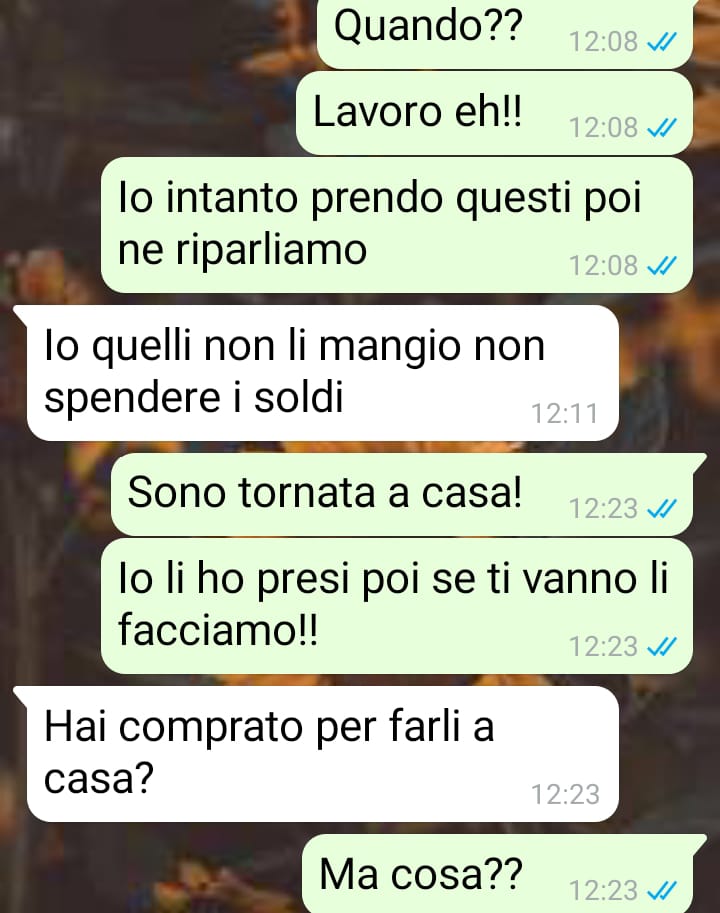This screenshot has width=720, height=913.
Task: Tap received message "Hai comprato per farli a casa?"
Action: point(322,754)
